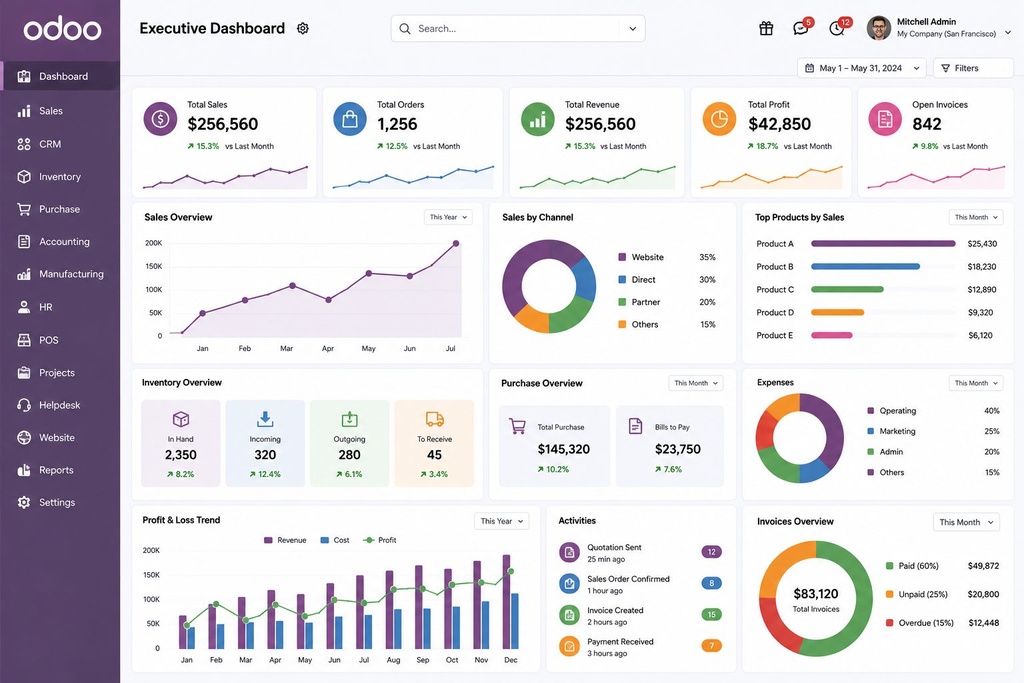
Task: Open the Dashboard sidebar item
Action: [x=60, y=76]
